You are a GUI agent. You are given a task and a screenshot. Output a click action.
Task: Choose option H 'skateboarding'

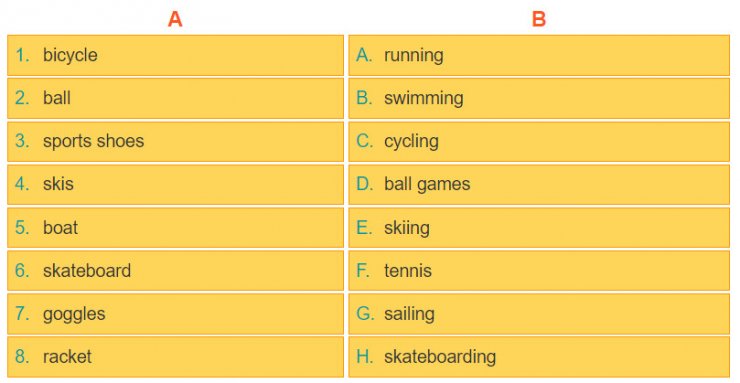pyautogui.click(x=539, y=357)
